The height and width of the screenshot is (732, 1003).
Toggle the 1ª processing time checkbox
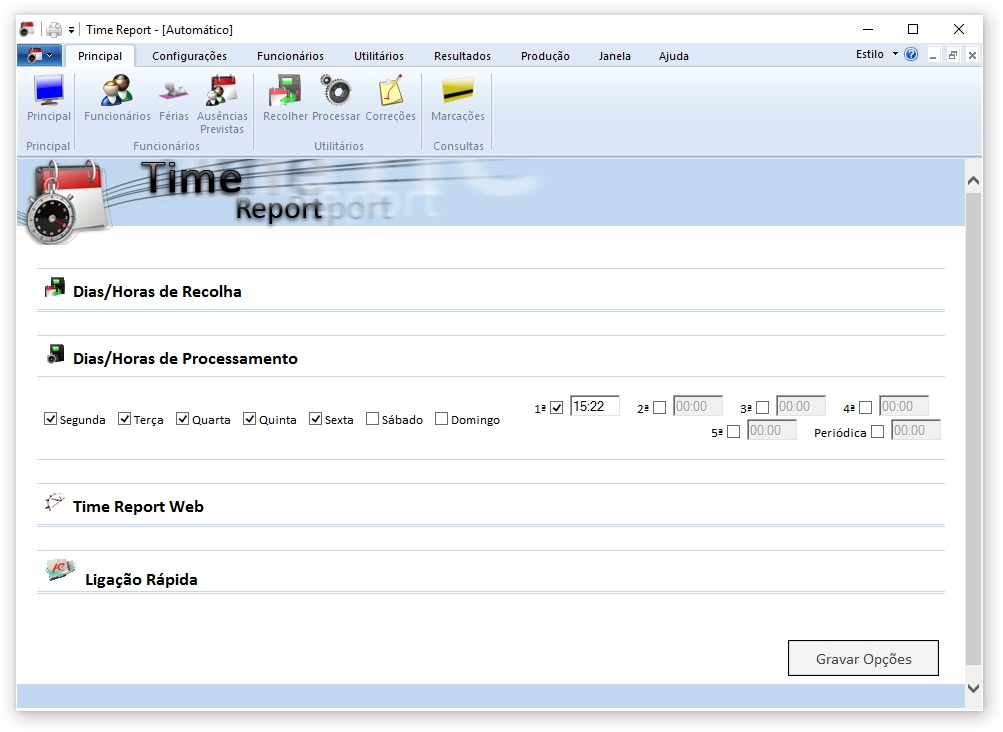tap(557, 408)
